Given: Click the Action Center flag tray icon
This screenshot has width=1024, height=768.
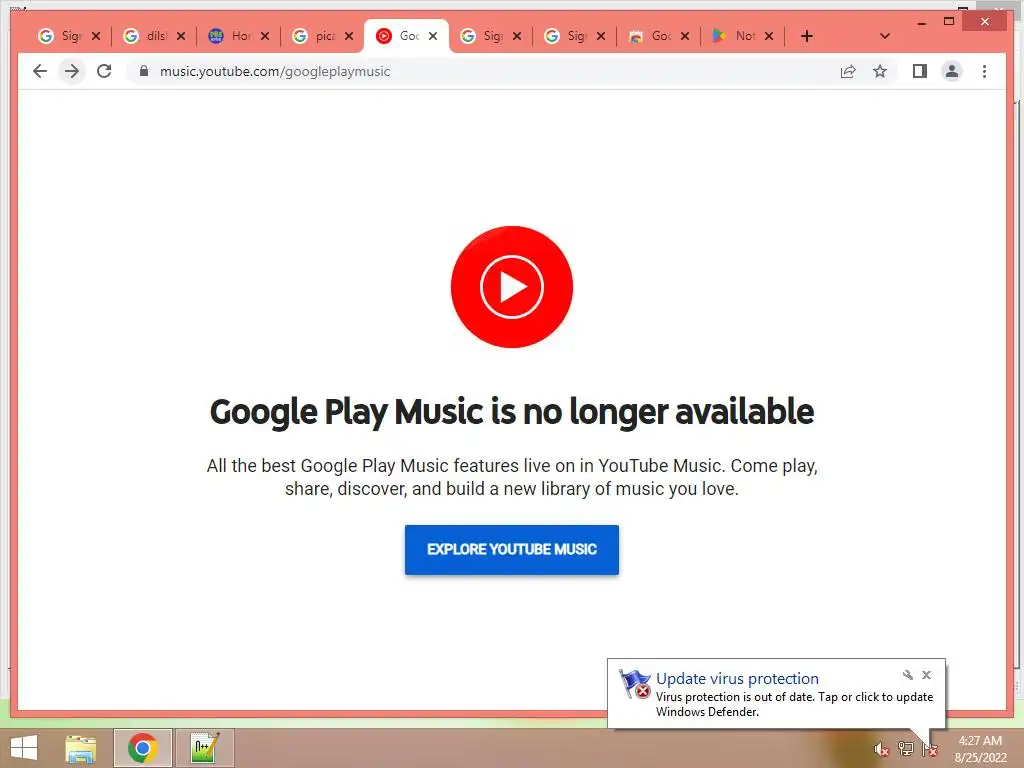Looking at the screenshot, I should point(930,749).
